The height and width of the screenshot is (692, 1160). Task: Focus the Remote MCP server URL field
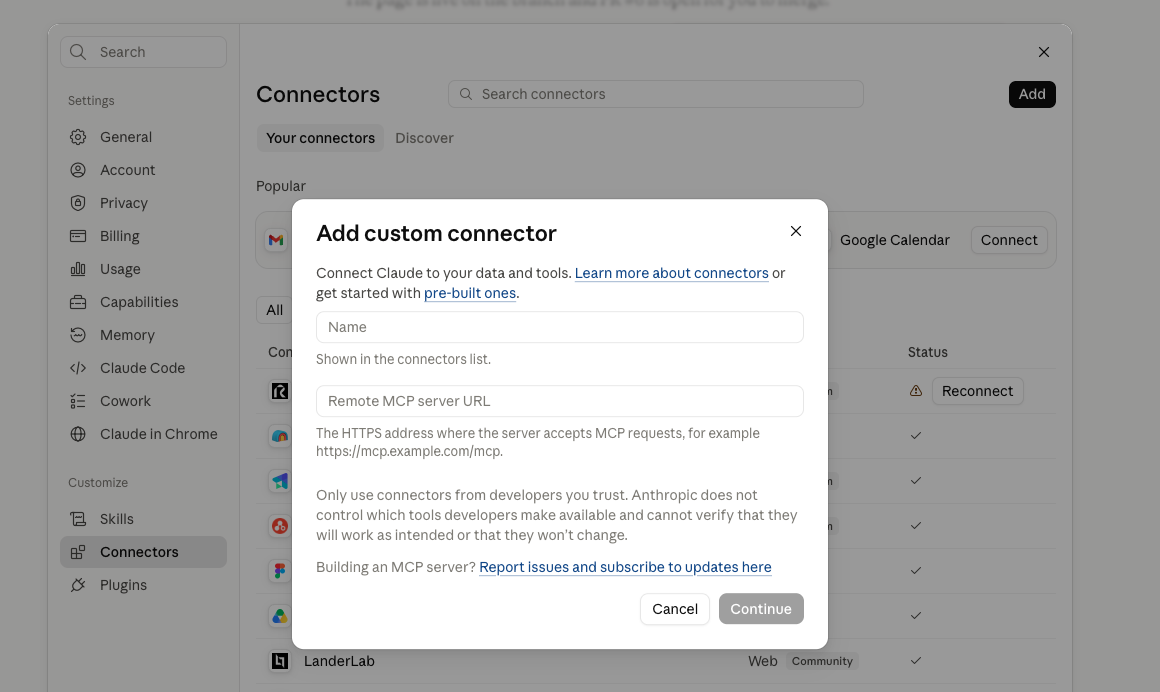[x=560, y=401]
